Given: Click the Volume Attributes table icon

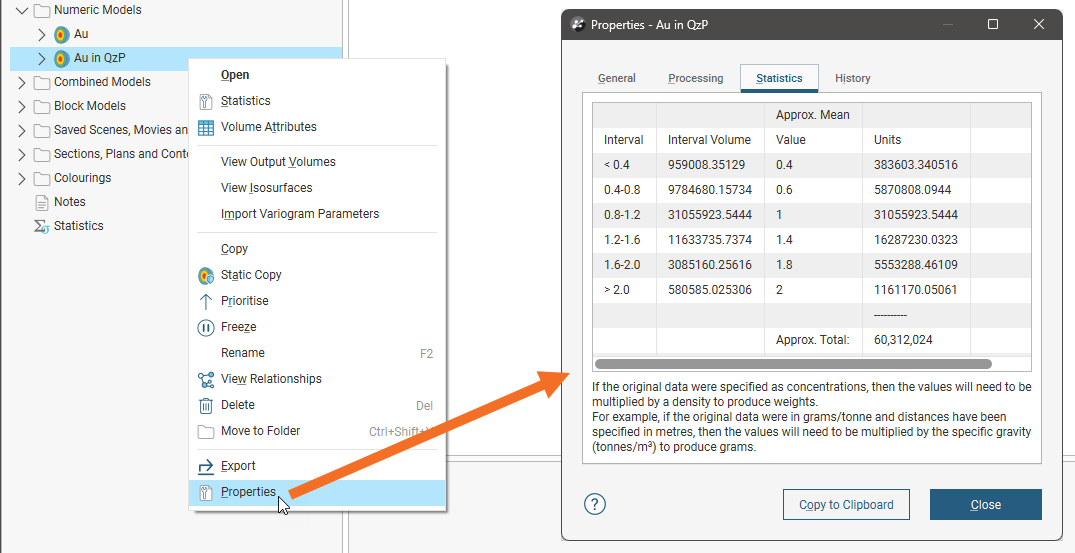Looking at the screenshot, I should click(x=206, y=127).
